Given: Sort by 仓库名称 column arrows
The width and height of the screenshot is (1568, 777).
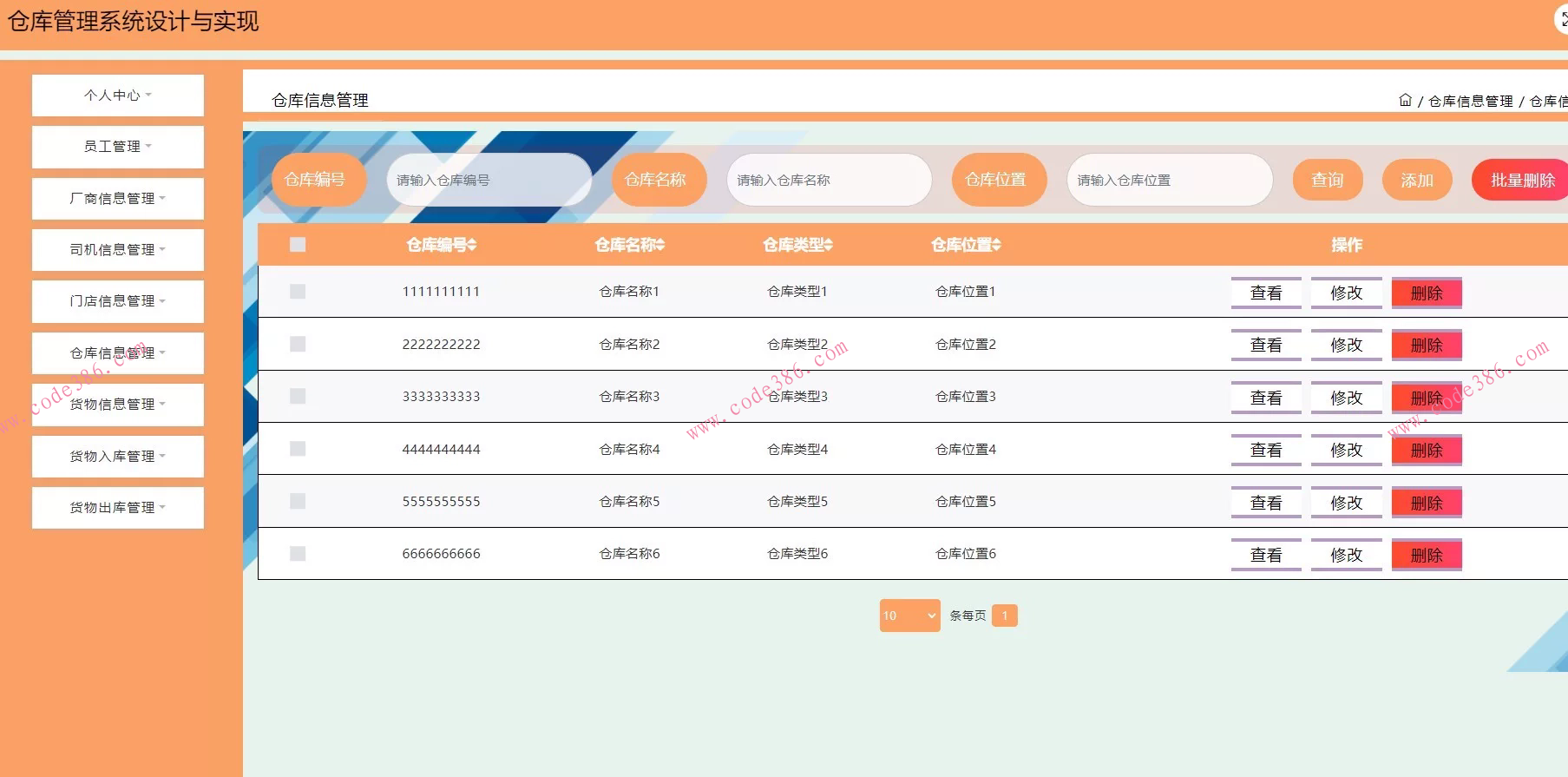Looking at the screenshot, I should coord(660,246).
